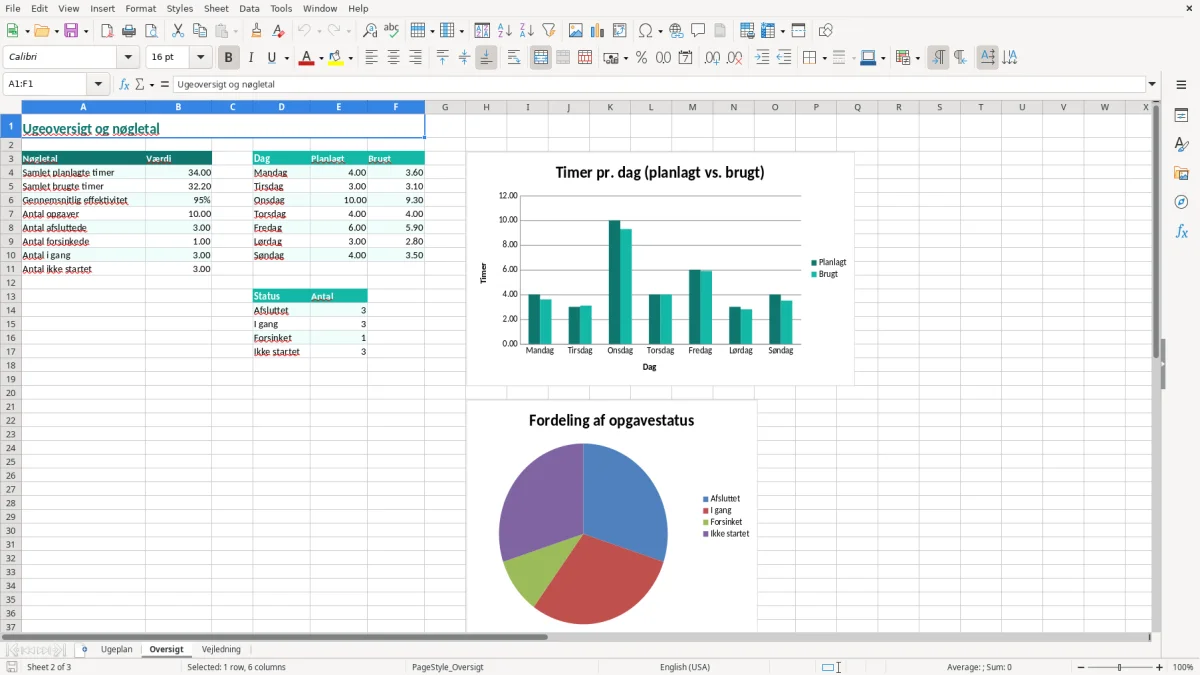Open the sidebar Functions fx icon

click(1181, 231)
